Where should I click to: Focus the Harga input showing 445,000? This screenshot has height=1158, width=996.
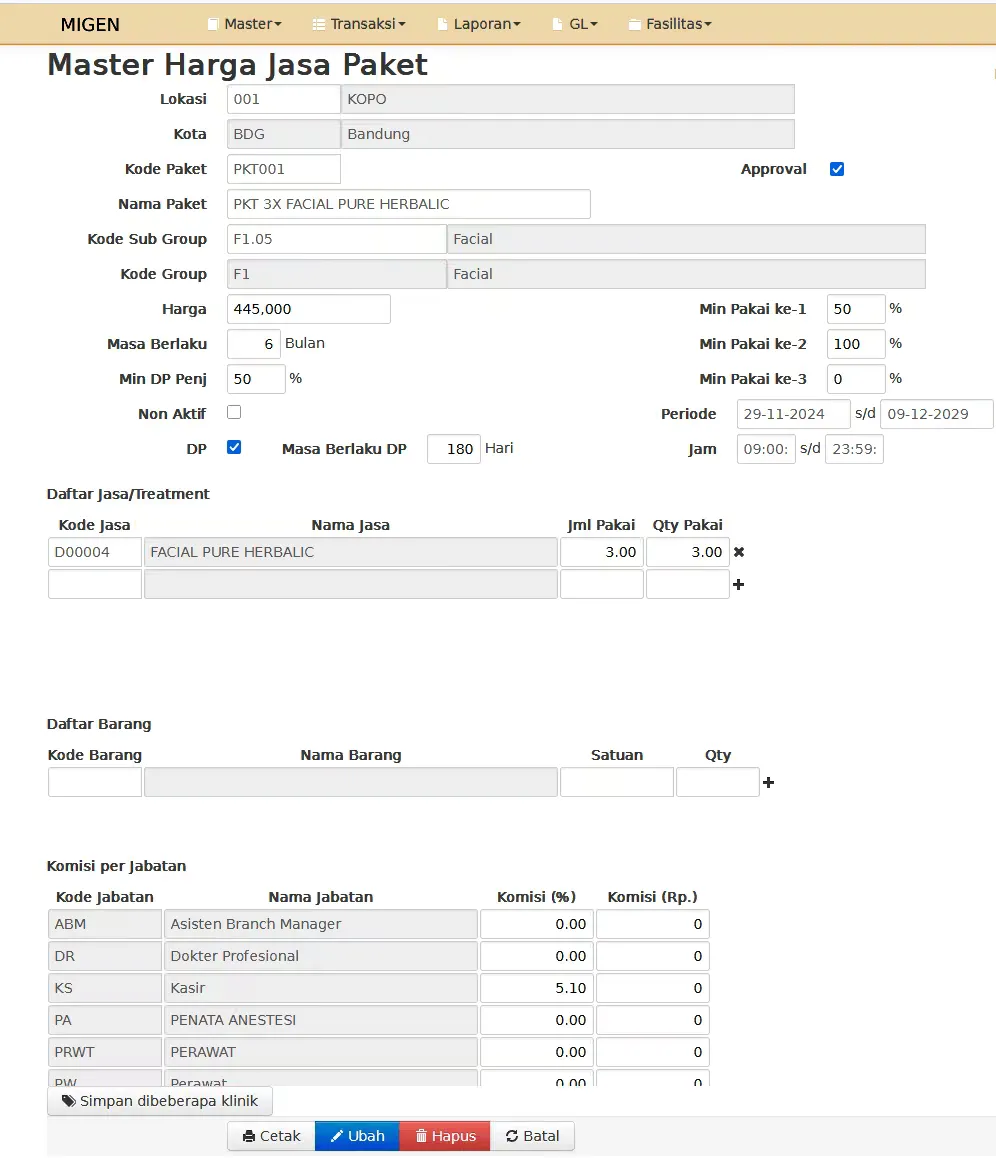(x=309, y=309)
